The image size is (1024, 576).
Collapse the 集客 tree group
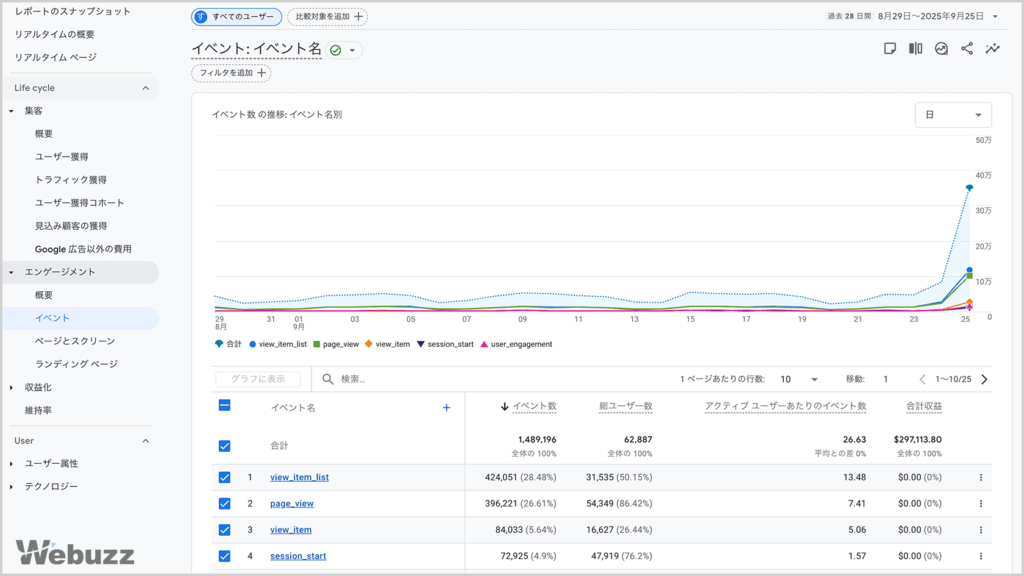11,111
